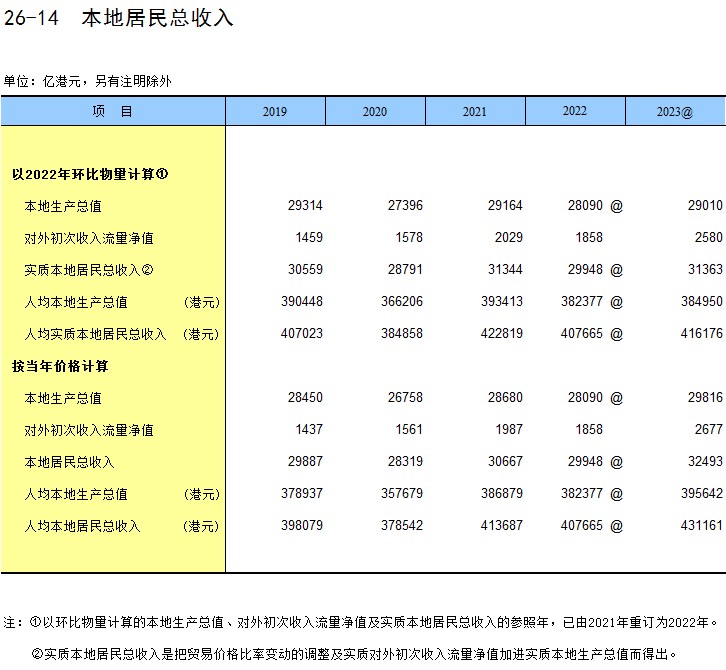Click the value 1437
Viewport: 726px width, 670px height.
click(x=309, y=430)
